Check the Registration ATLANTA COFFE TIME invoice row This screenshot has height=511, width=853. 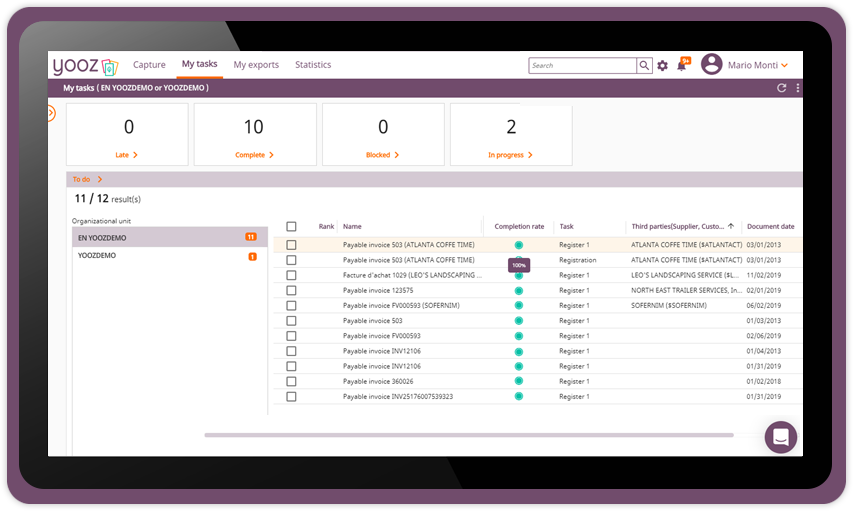click(291, 260)
